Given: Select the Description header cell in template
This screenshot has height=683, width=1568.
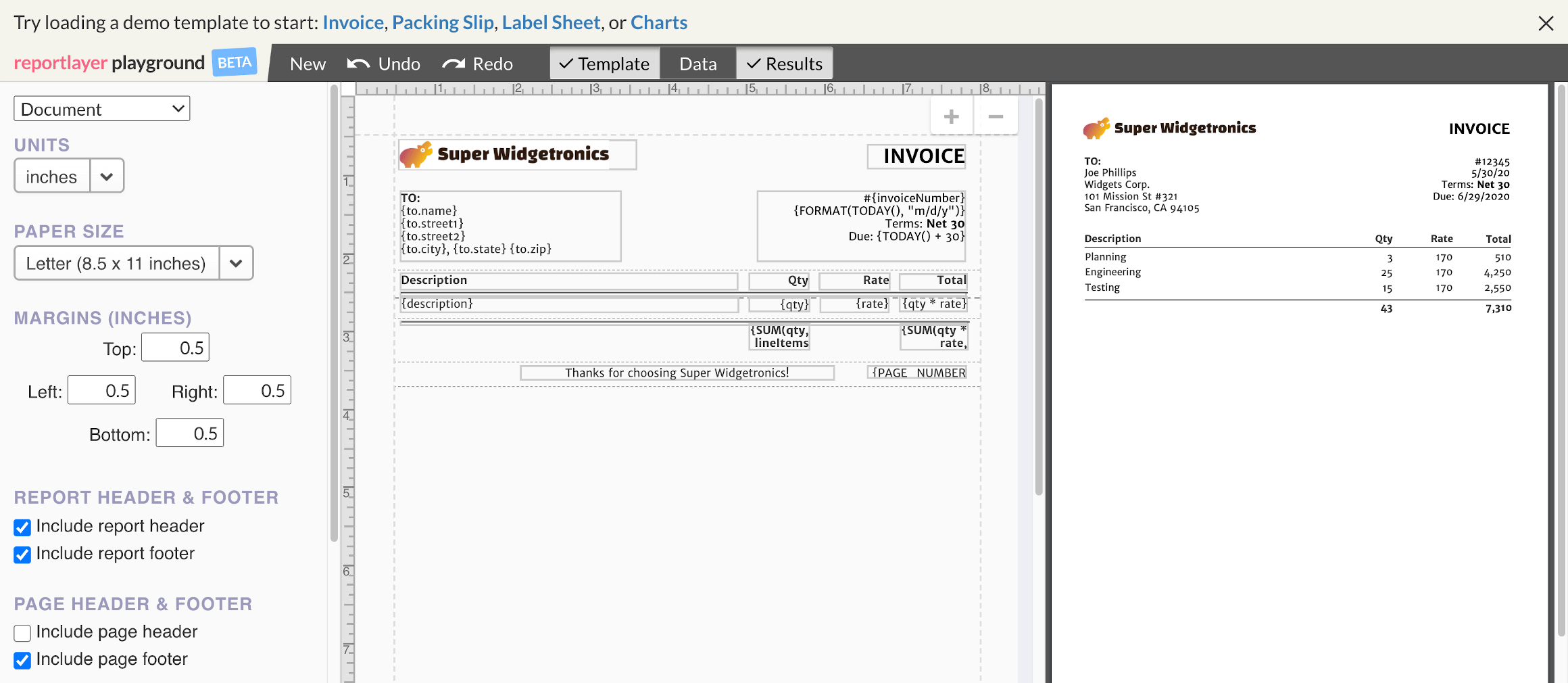Looking at the screenshot, I should pyautogui.click(x=568, y=281).
